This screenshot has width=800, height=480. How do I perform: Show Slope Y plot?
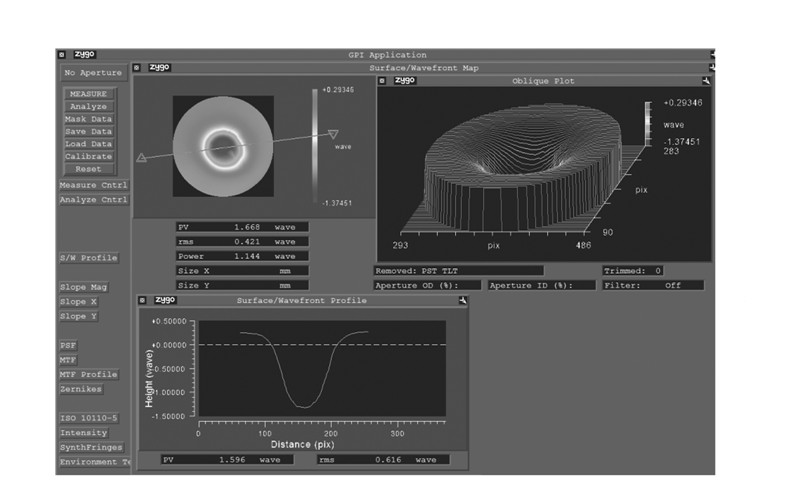click(x=79, y=316)
